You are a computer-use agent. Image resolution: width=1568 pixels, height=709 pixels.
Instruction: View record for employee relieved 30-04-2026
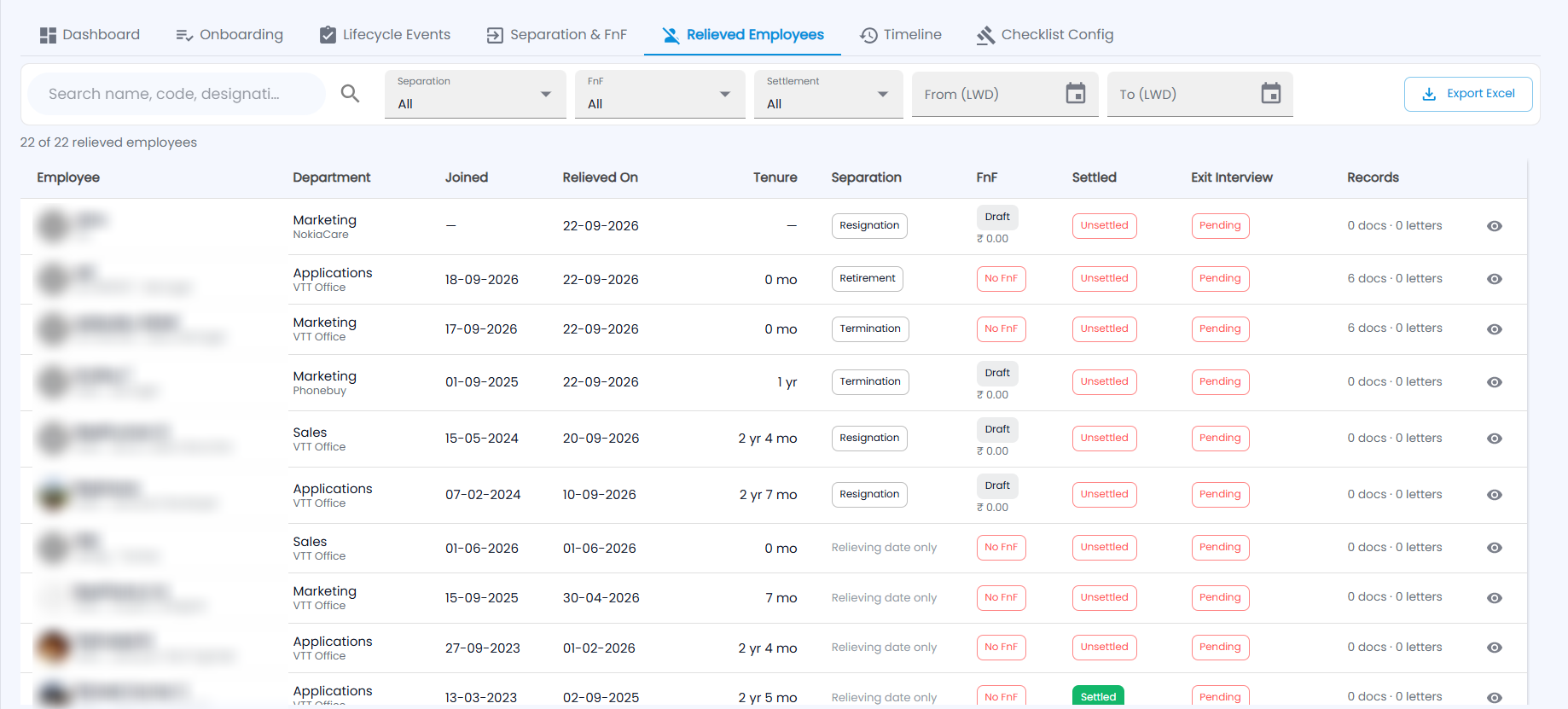point(1495,598)
